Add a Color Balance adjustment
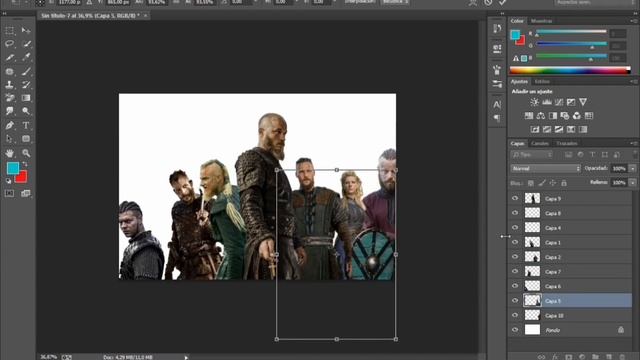 coord(541,116)
